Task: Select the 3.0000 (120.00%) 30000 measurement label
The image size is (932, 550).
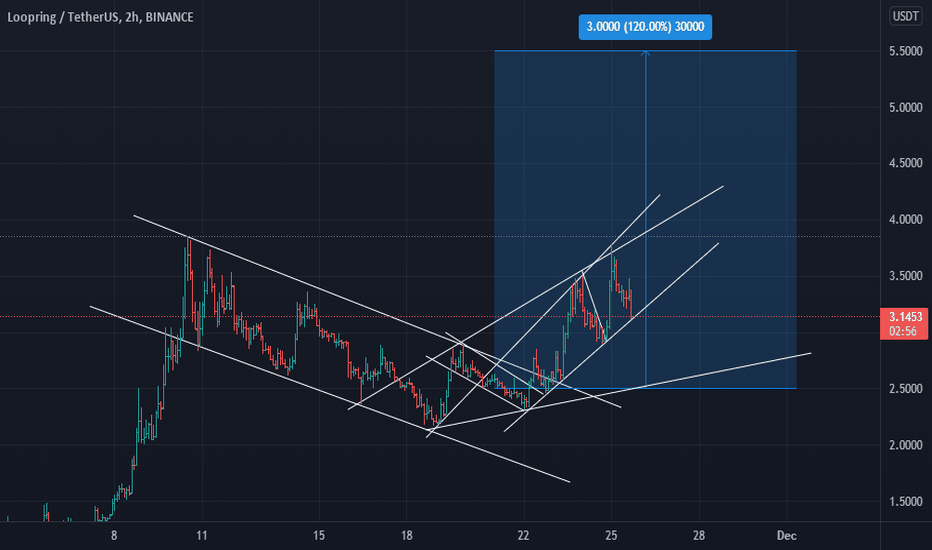Action: (x=645, y=27)
